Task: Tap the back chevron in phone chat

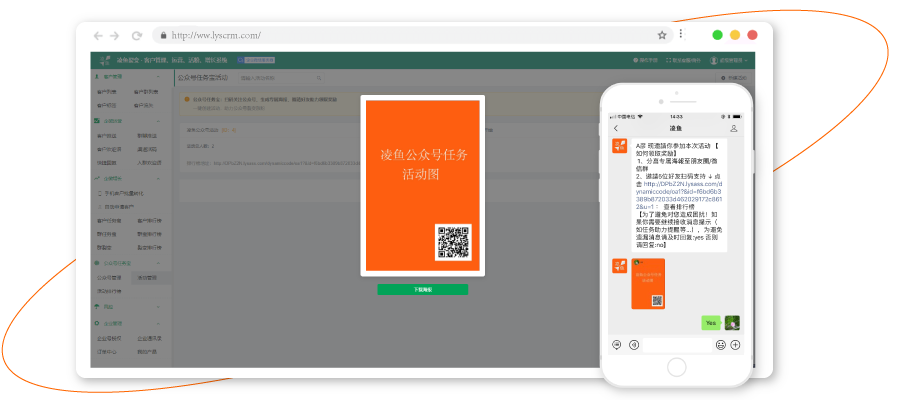Action: coord(616,129)
